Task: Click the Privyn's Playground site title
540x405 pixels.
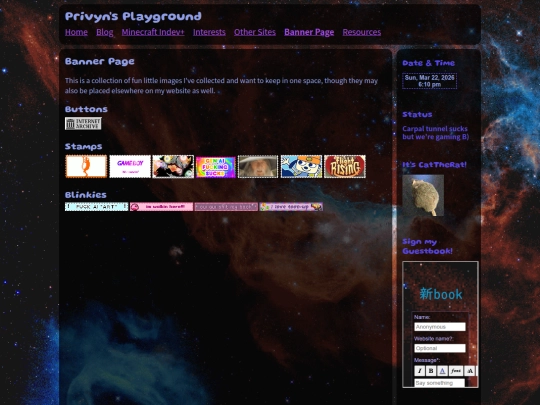Action: pyautogui.click(x=133, y=16)
